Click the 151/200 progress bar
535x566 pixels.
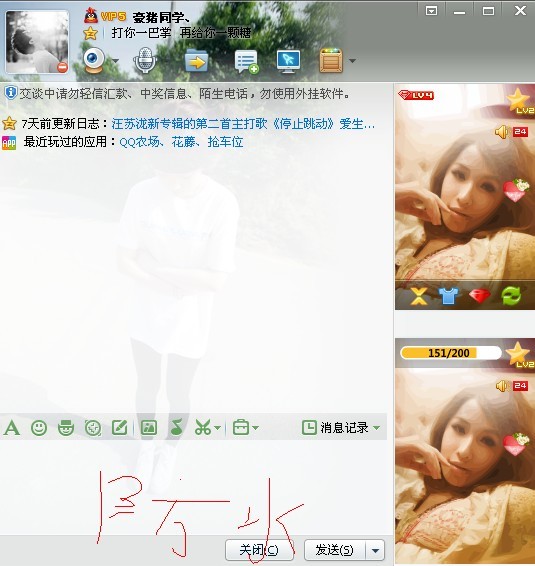451,353
